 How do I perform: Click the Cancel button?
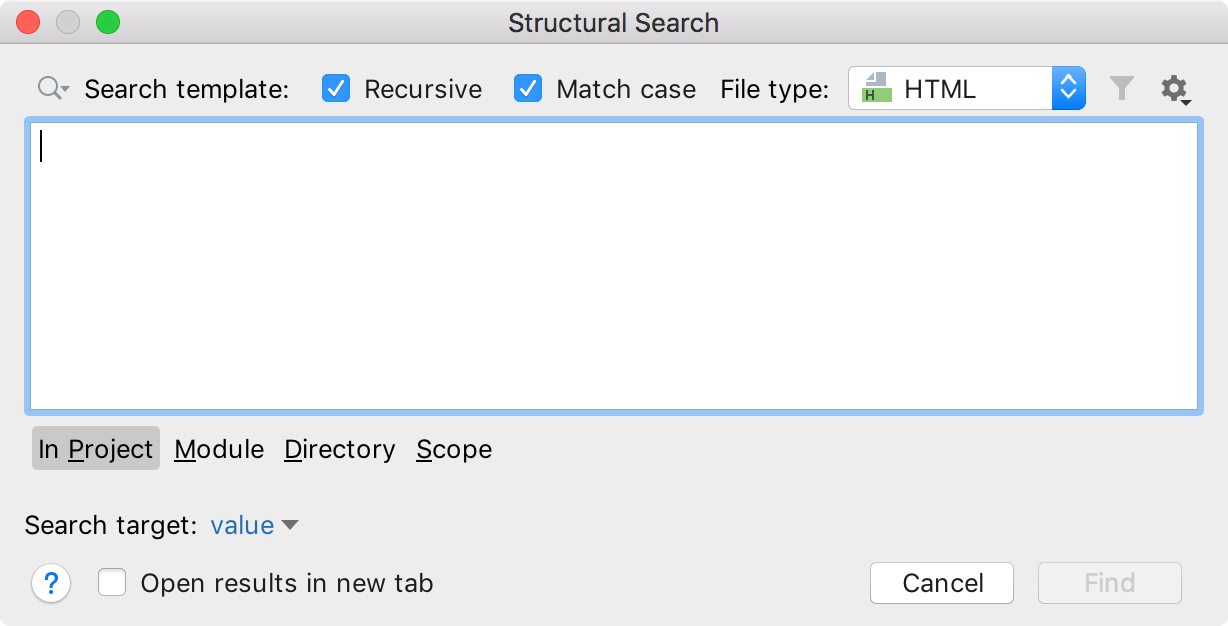point(941,583)
